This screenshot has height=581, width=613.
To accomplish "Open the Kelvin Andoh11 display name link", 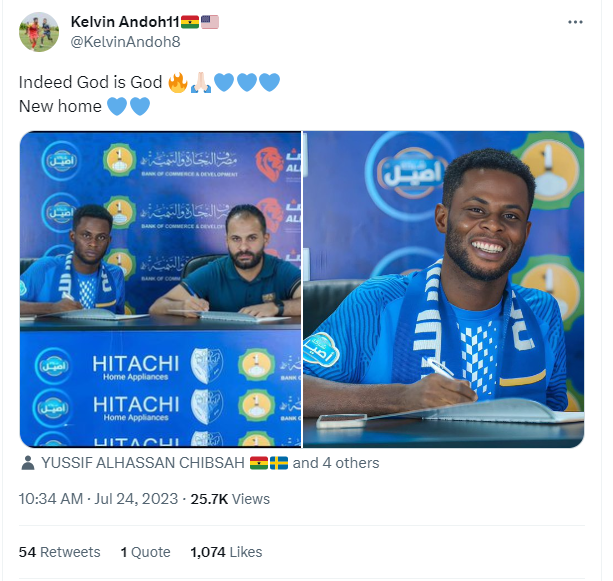I will (x=125, y=22).
